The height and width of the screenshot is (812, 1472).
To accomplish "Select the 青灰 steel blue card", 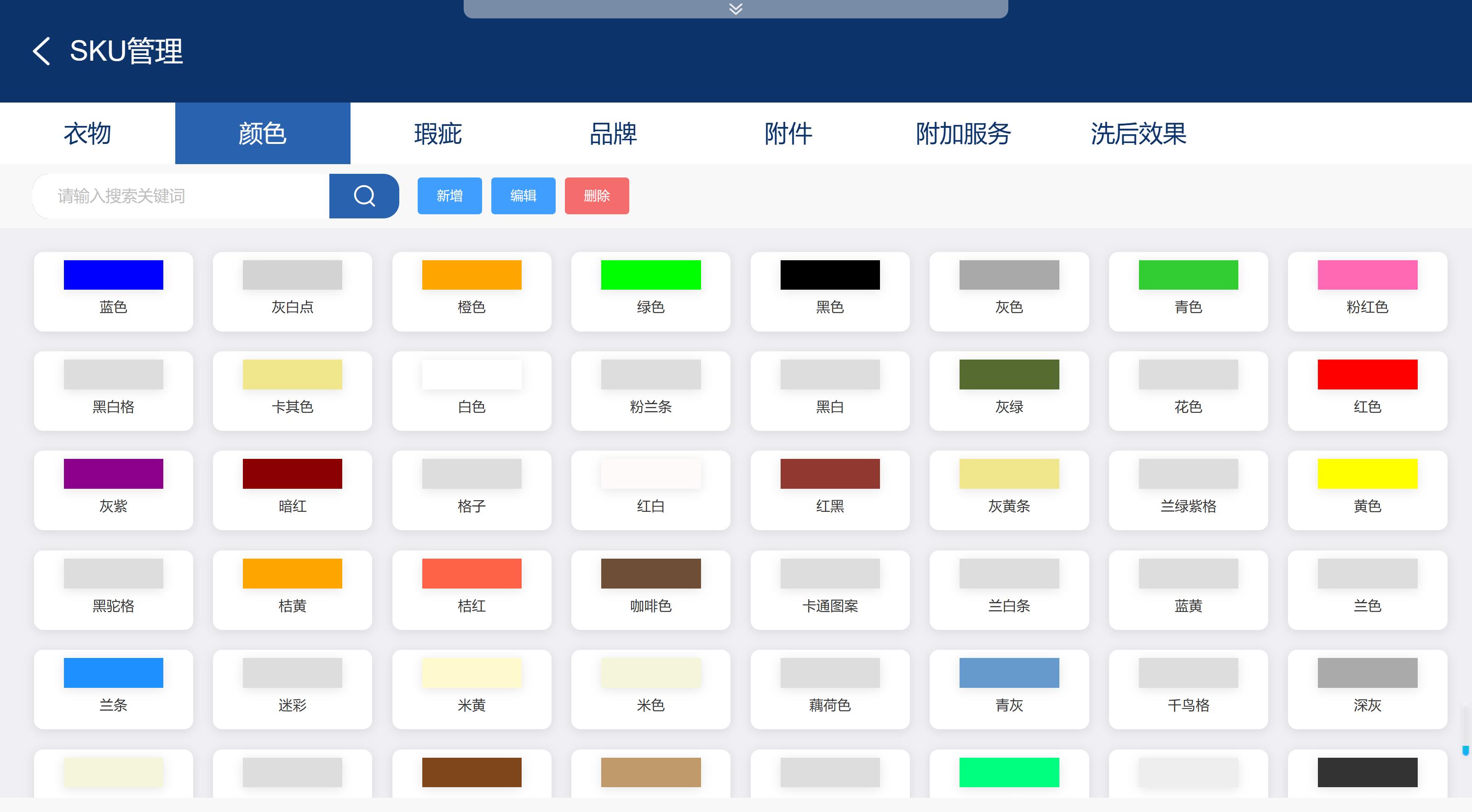I will (x=1009, y=689).
